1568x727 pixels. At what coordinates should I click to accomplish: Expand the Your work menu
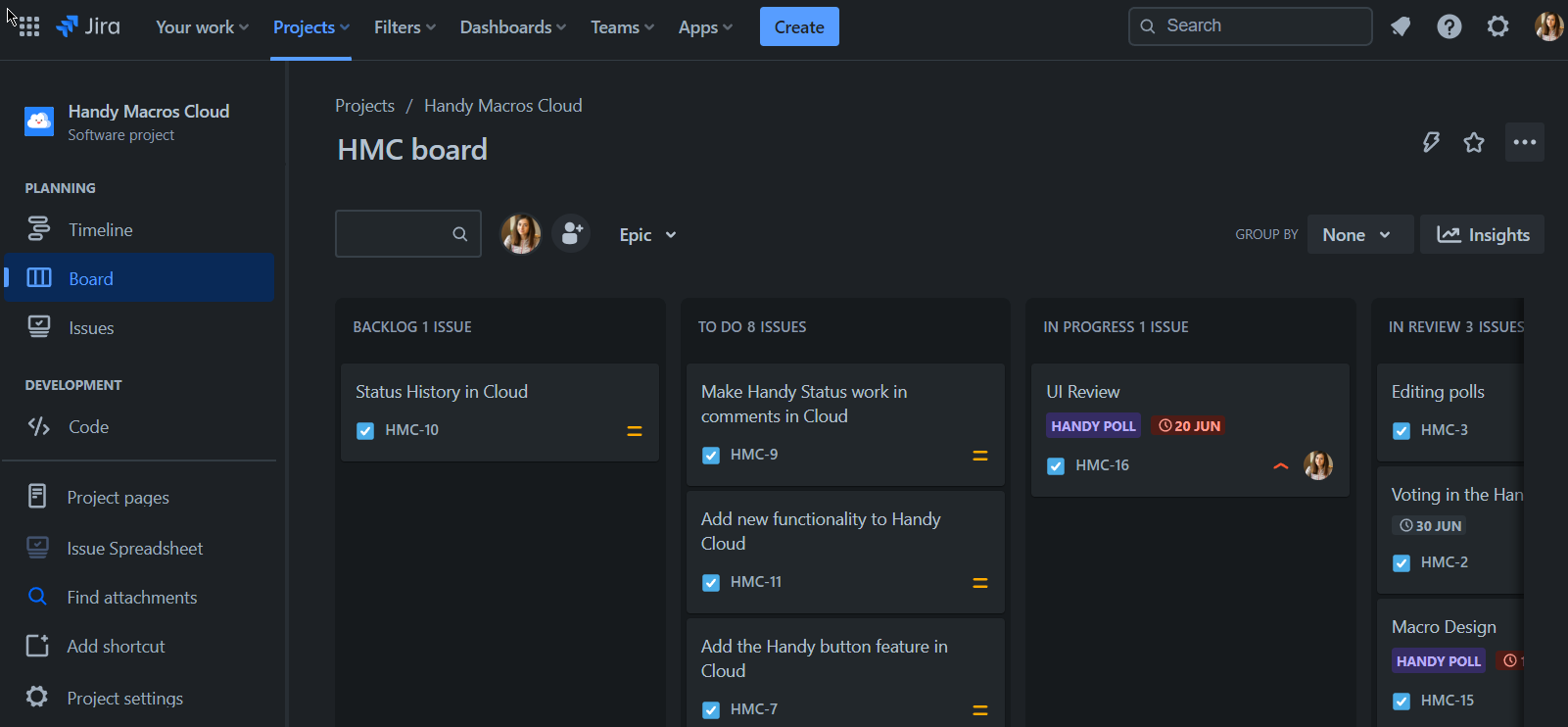click(202, 27)
